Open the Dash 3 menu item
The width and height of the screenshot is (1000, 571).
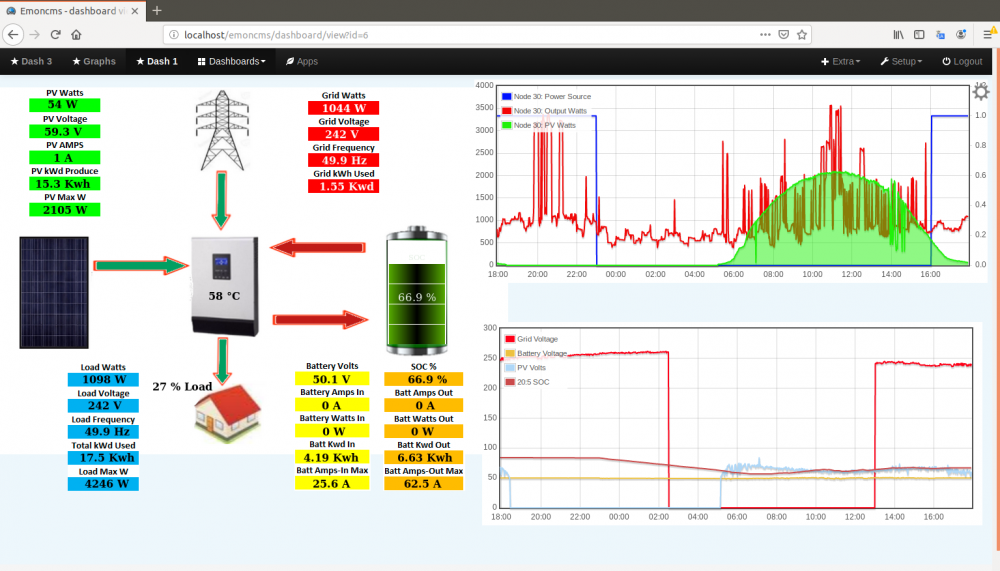[x=31, y=61]
